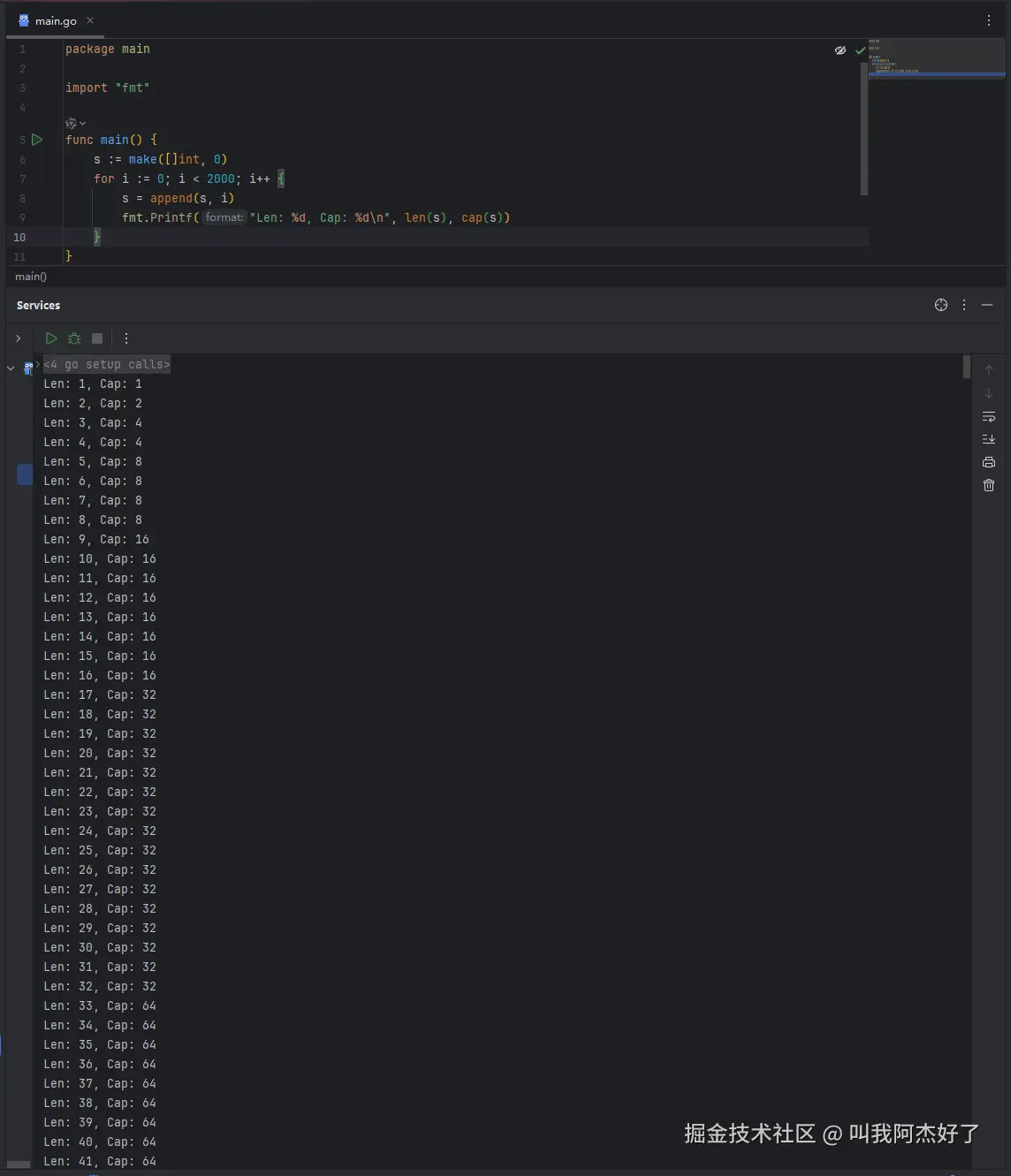1011x1176 pixels.
Task: Click output line 'Len: 24, Cap: 32'
Action: point(100,831)
